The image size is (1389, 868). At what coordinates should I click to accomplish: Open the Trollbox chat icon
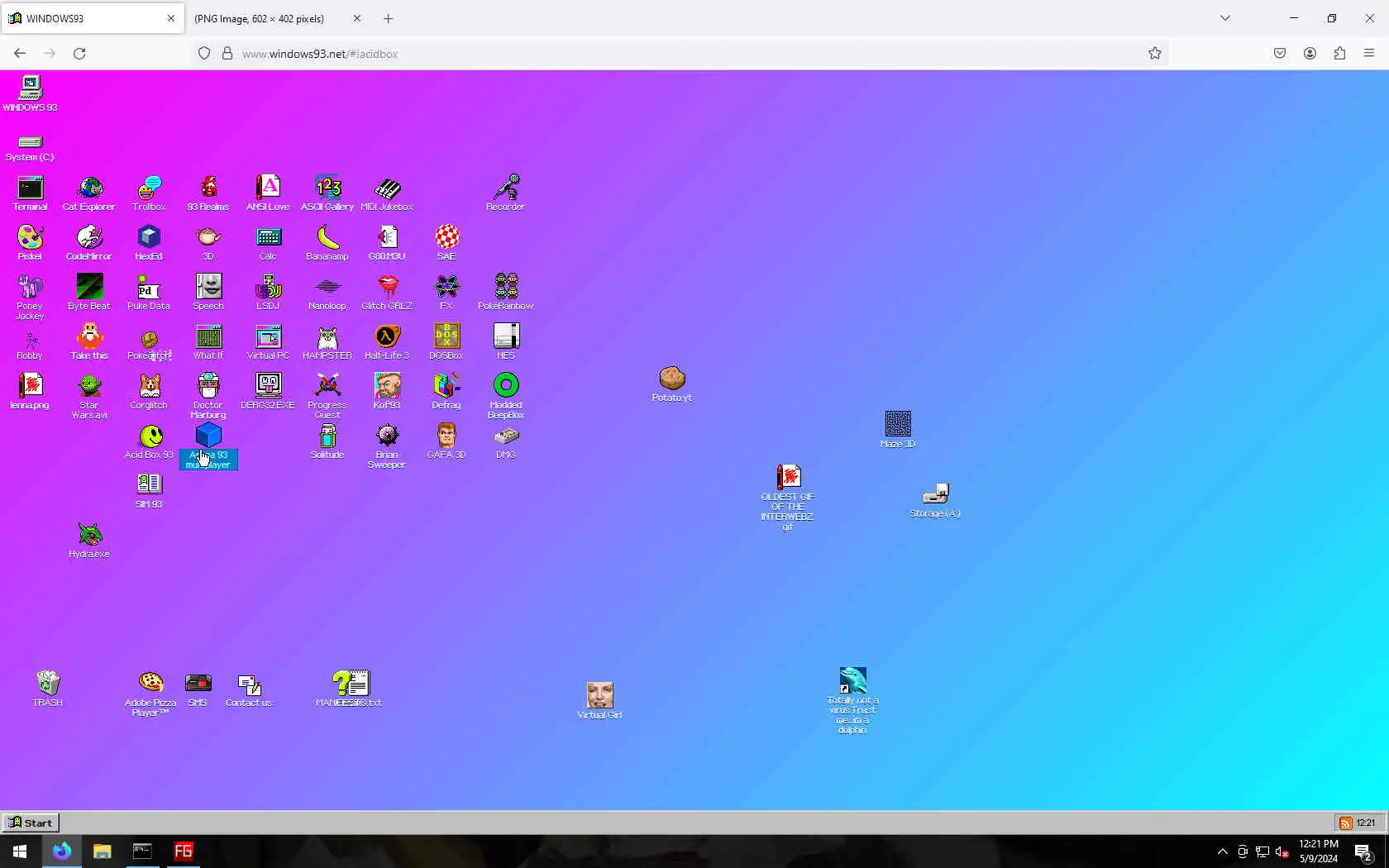(149, 193)
